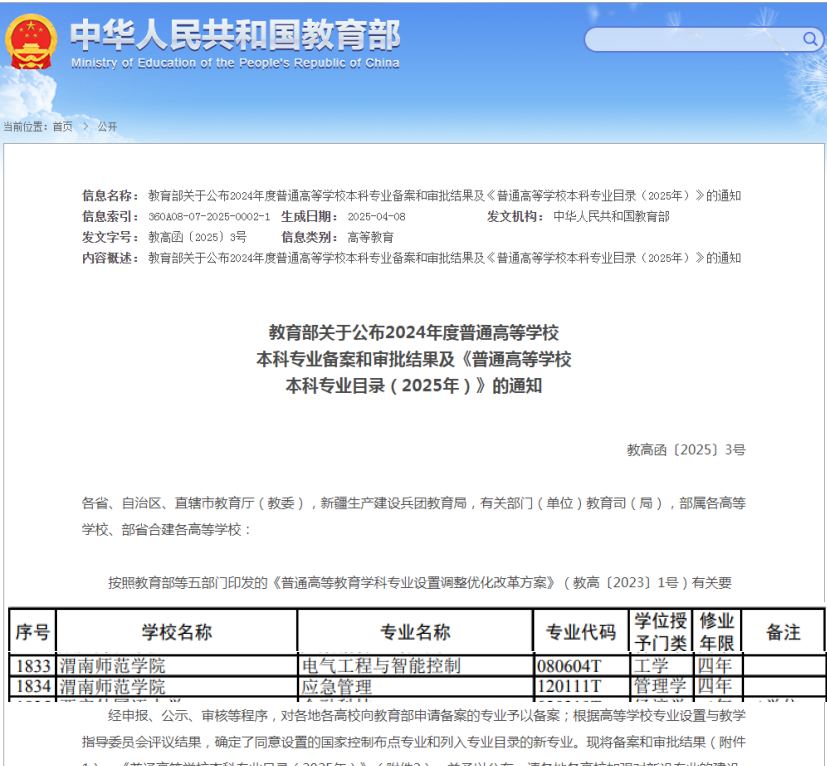The image size is (827, 766).
Task: Select the 电气工程与智能控制 table cell
Action: 381,666
